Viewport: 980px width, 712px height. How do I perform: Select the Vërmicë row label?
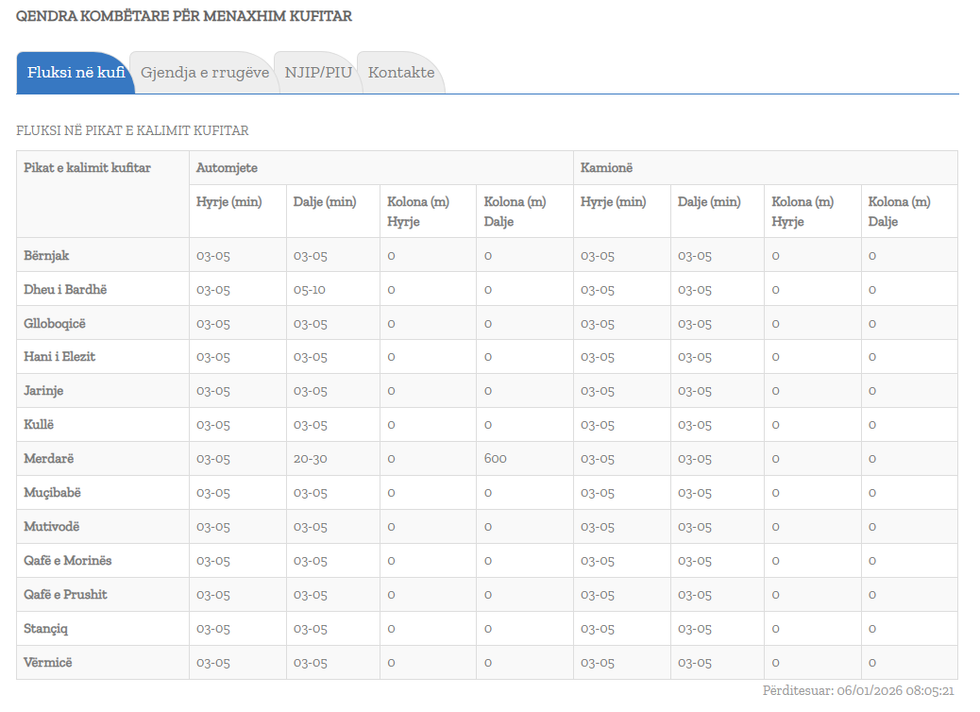pos(48,662)
